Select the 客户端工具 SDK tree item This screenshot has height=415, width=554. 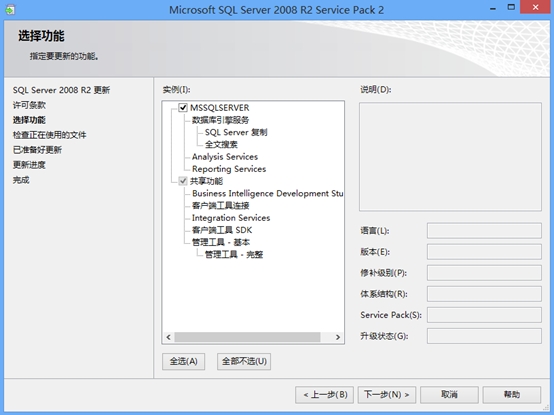click(222, 230)
